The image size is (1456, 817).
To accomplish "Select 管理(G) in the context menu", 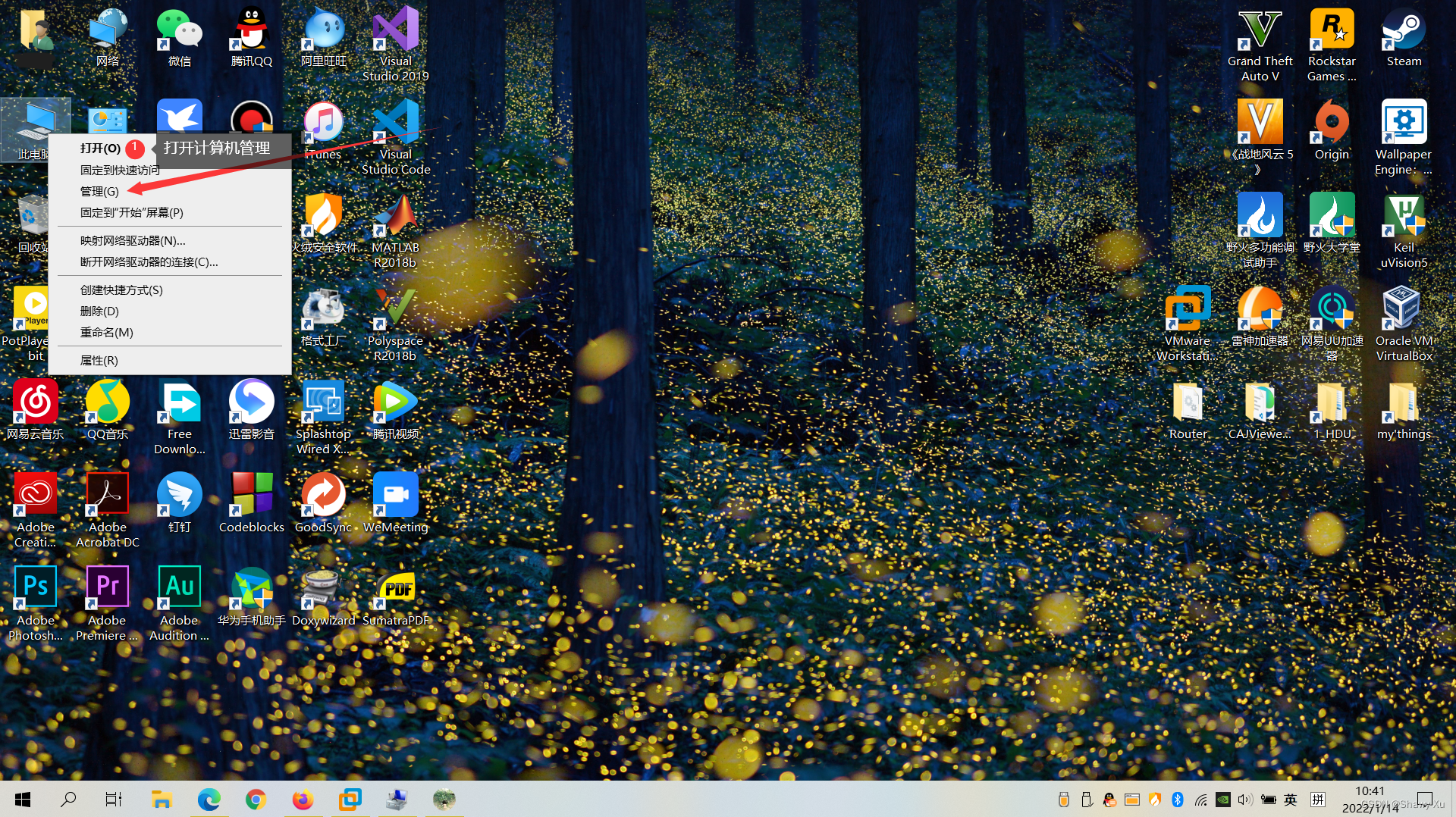I will pyautogui.click(x=99, y=191).
